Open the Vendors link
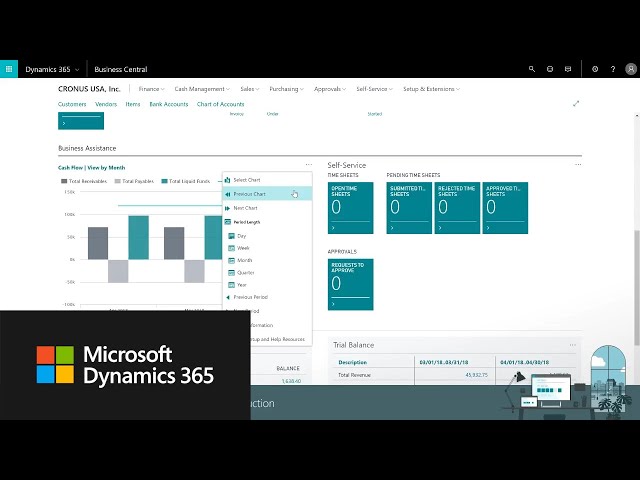 (106, 104)
